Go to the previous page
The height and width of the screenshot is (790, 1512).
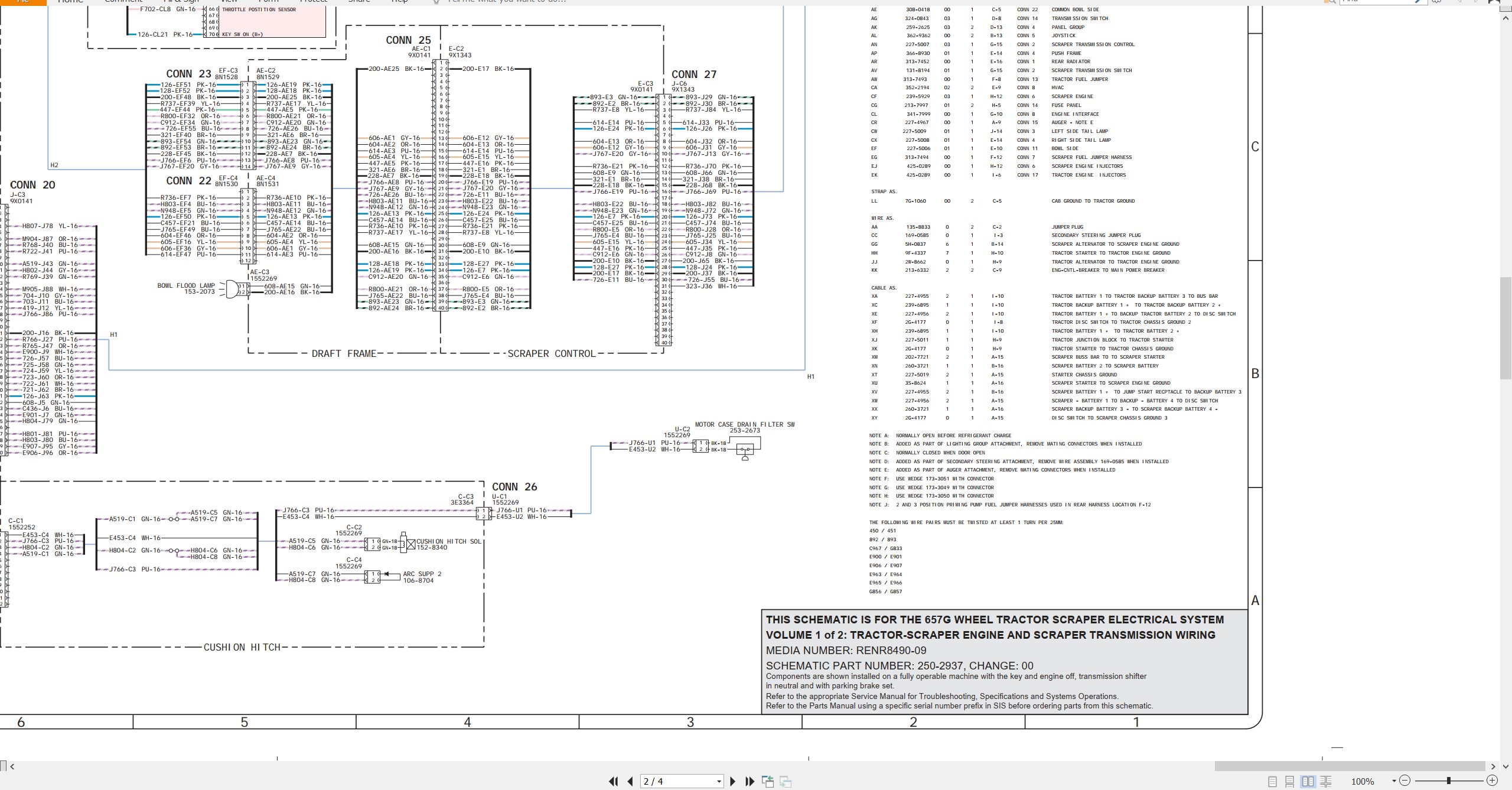[630, 781]
